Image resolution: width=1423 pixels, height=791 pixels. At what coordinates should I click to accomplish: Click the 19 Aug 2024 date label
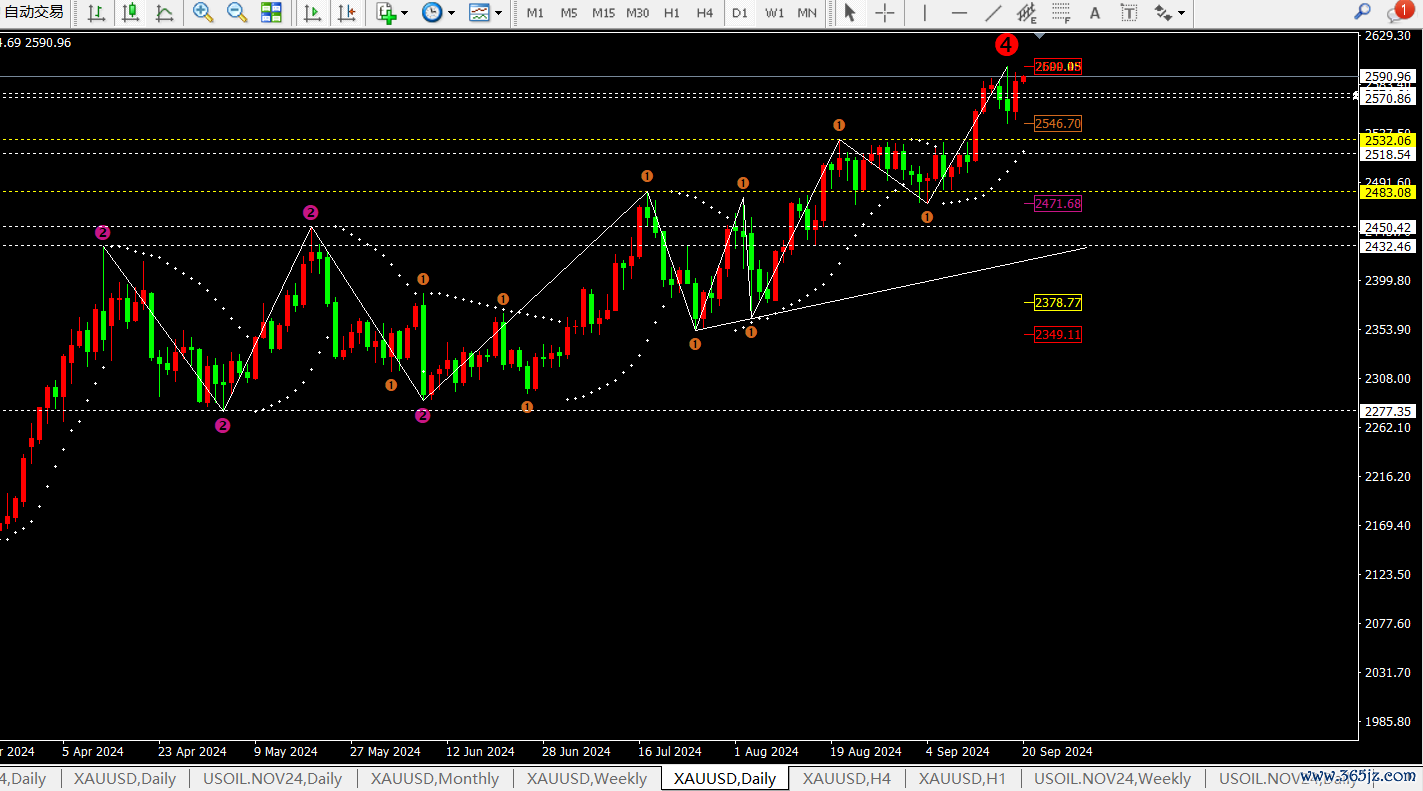(x=866, y=751)
